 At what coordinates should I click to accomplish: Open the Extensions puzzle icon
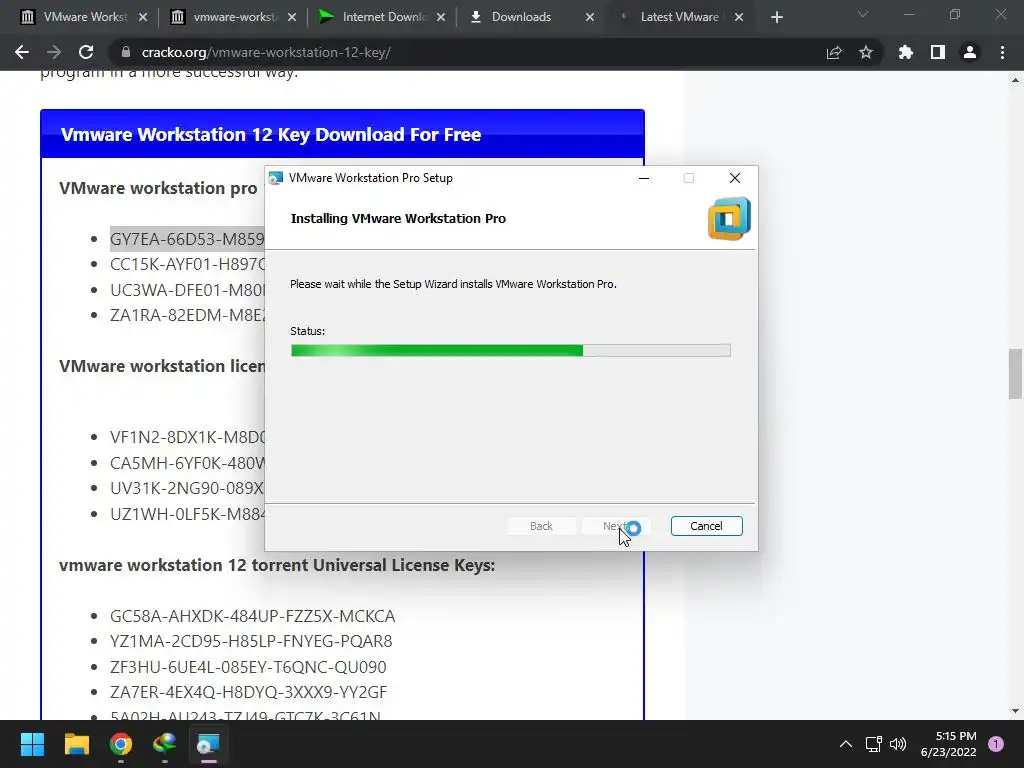point(905,52)
